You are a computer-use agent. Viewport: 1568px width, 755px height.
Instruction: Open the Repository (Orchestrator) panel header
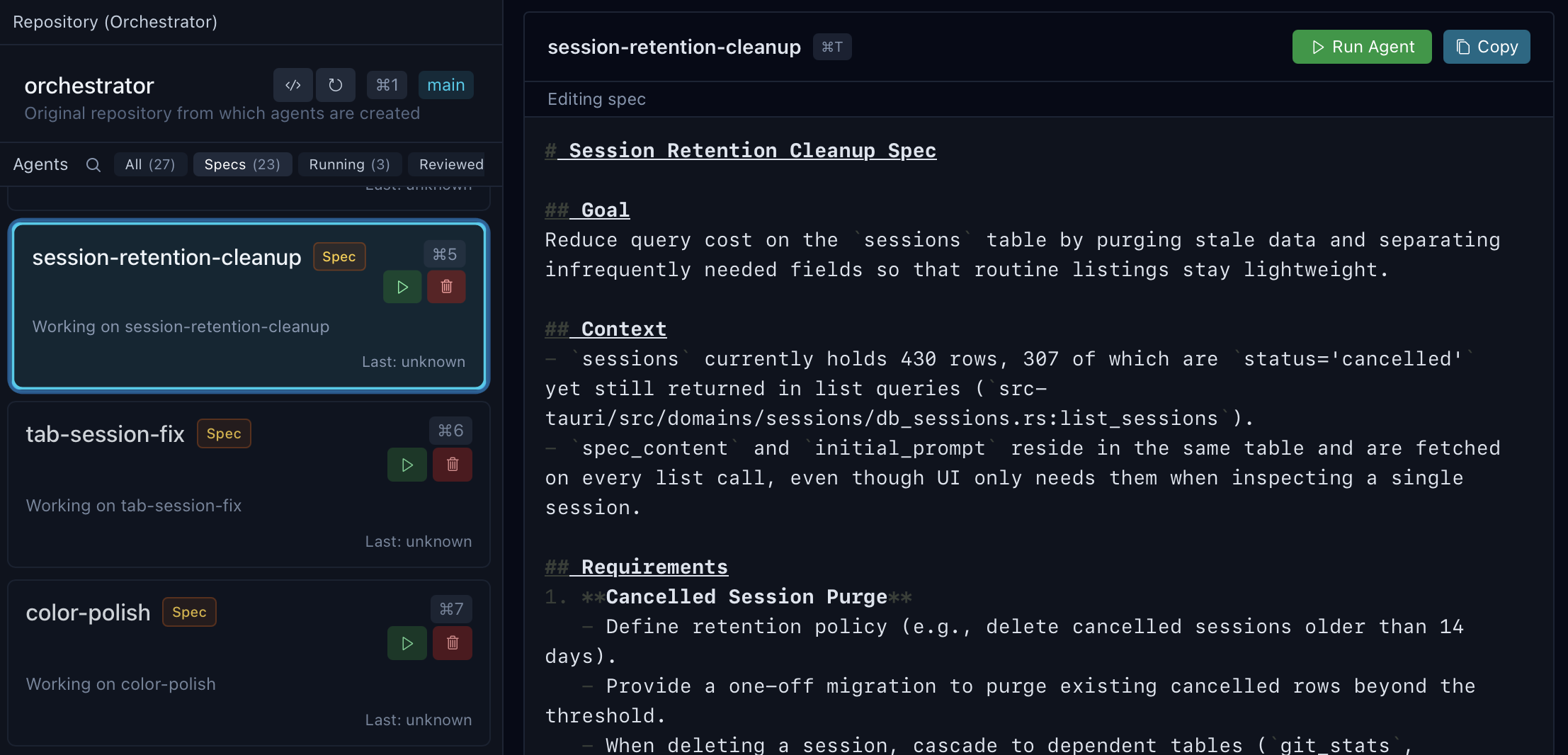click(115, 21)
